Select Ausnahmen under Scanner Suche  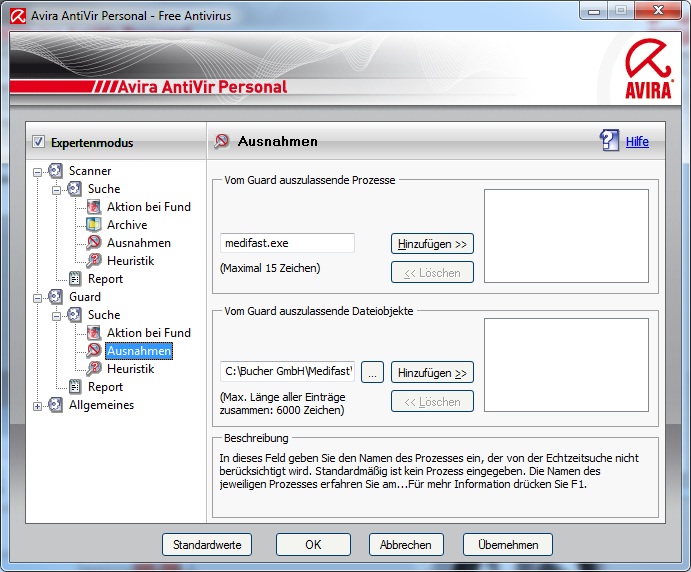point(139,243)
